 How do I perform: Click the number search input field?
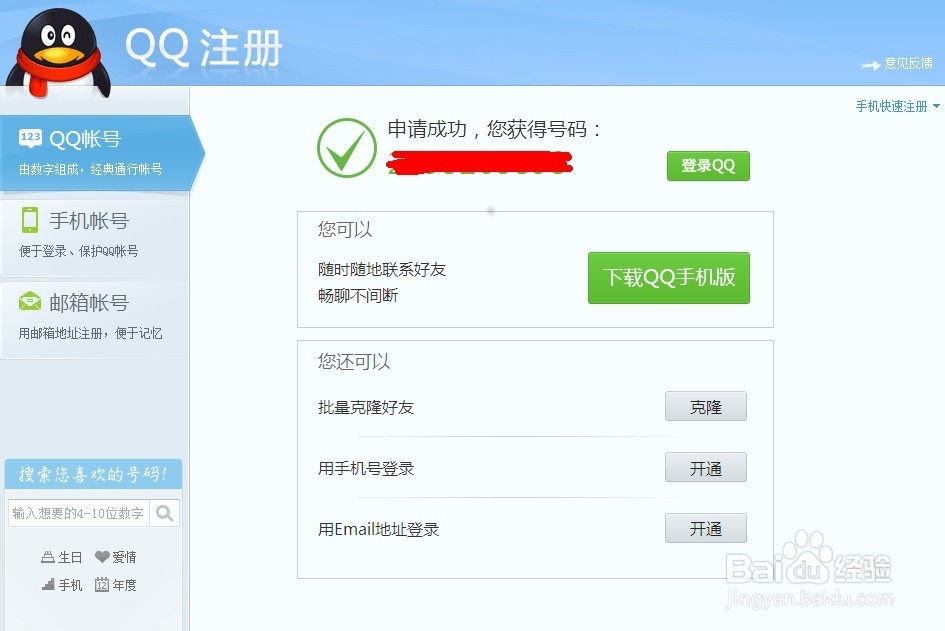click(x=80, y=512)
